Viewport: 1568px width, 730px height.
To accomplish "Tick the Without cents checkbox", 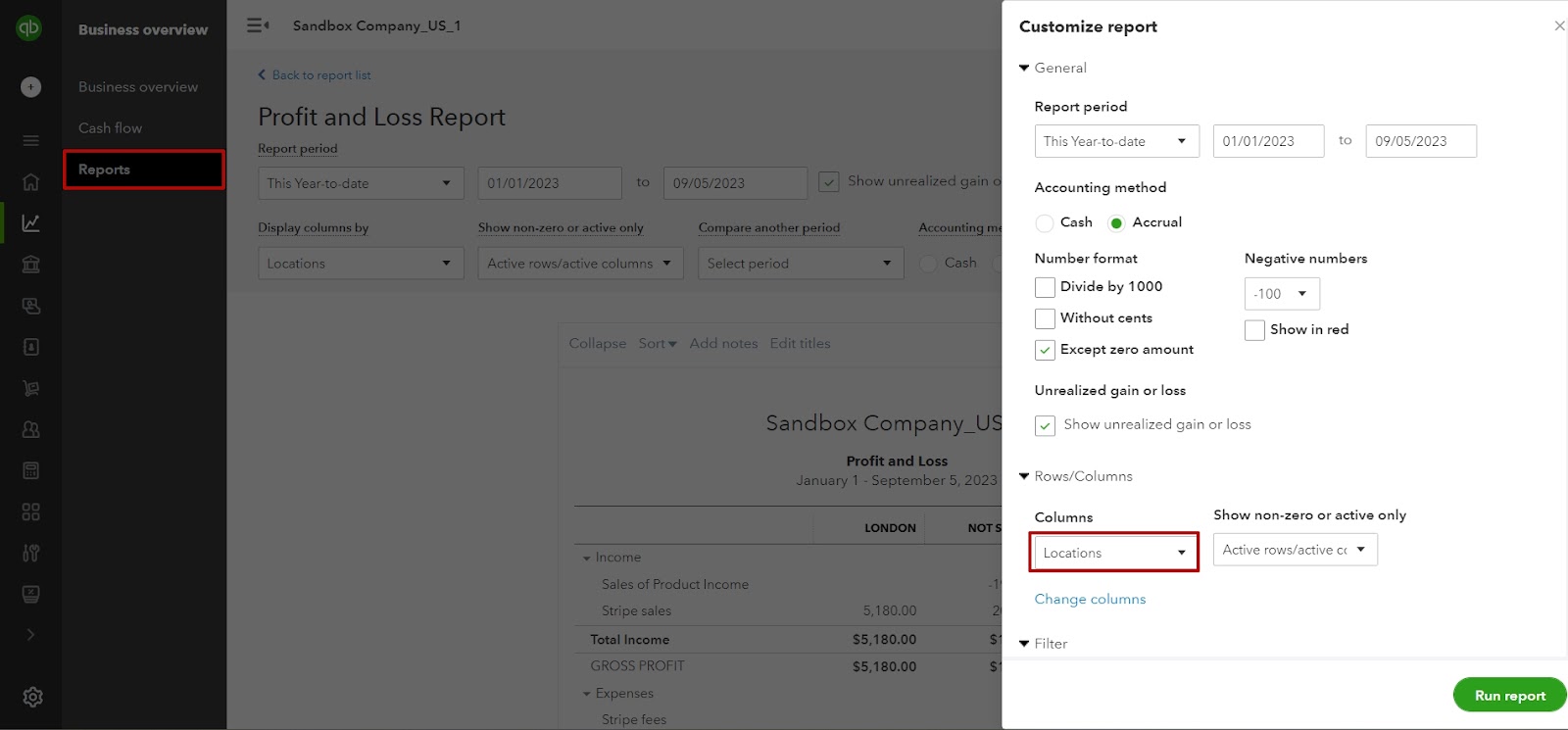I will tap(1045, 318).
